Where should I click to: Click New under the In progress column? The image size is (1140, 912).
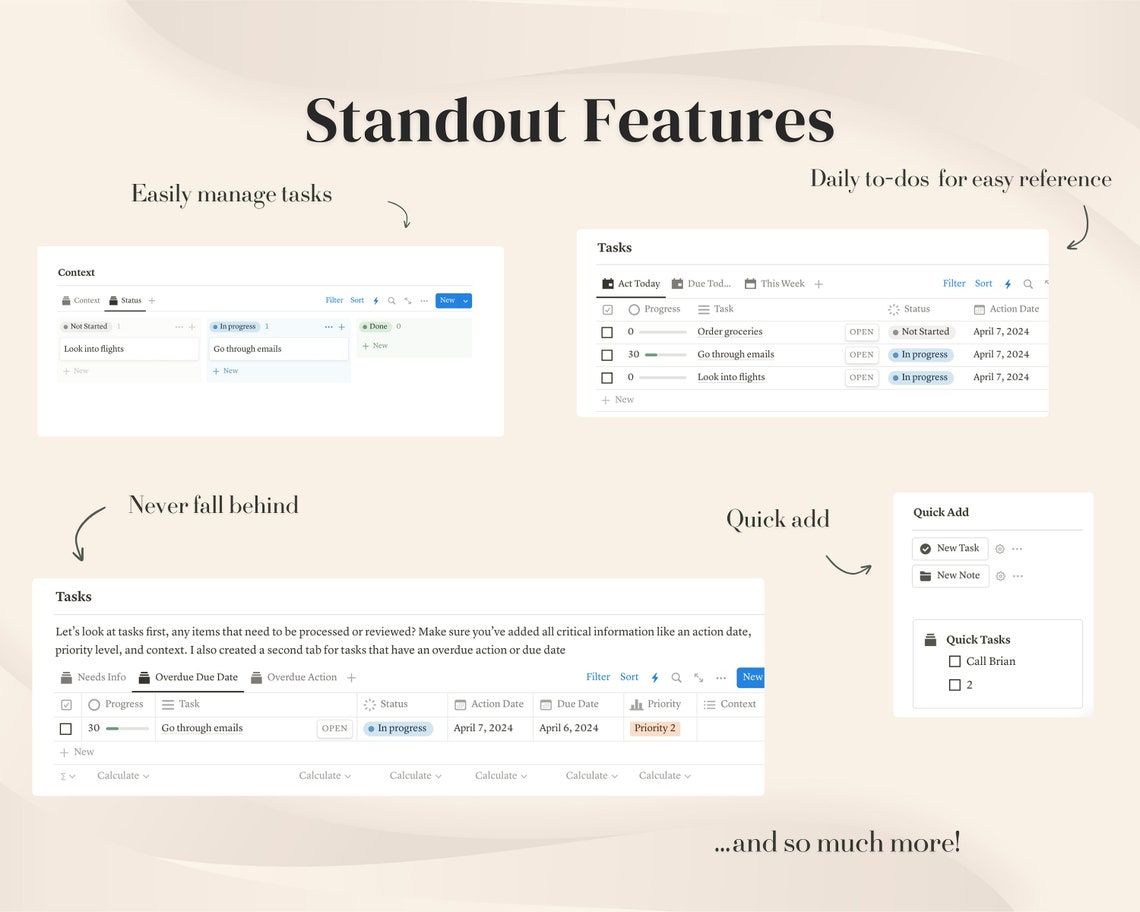[227, 370]
